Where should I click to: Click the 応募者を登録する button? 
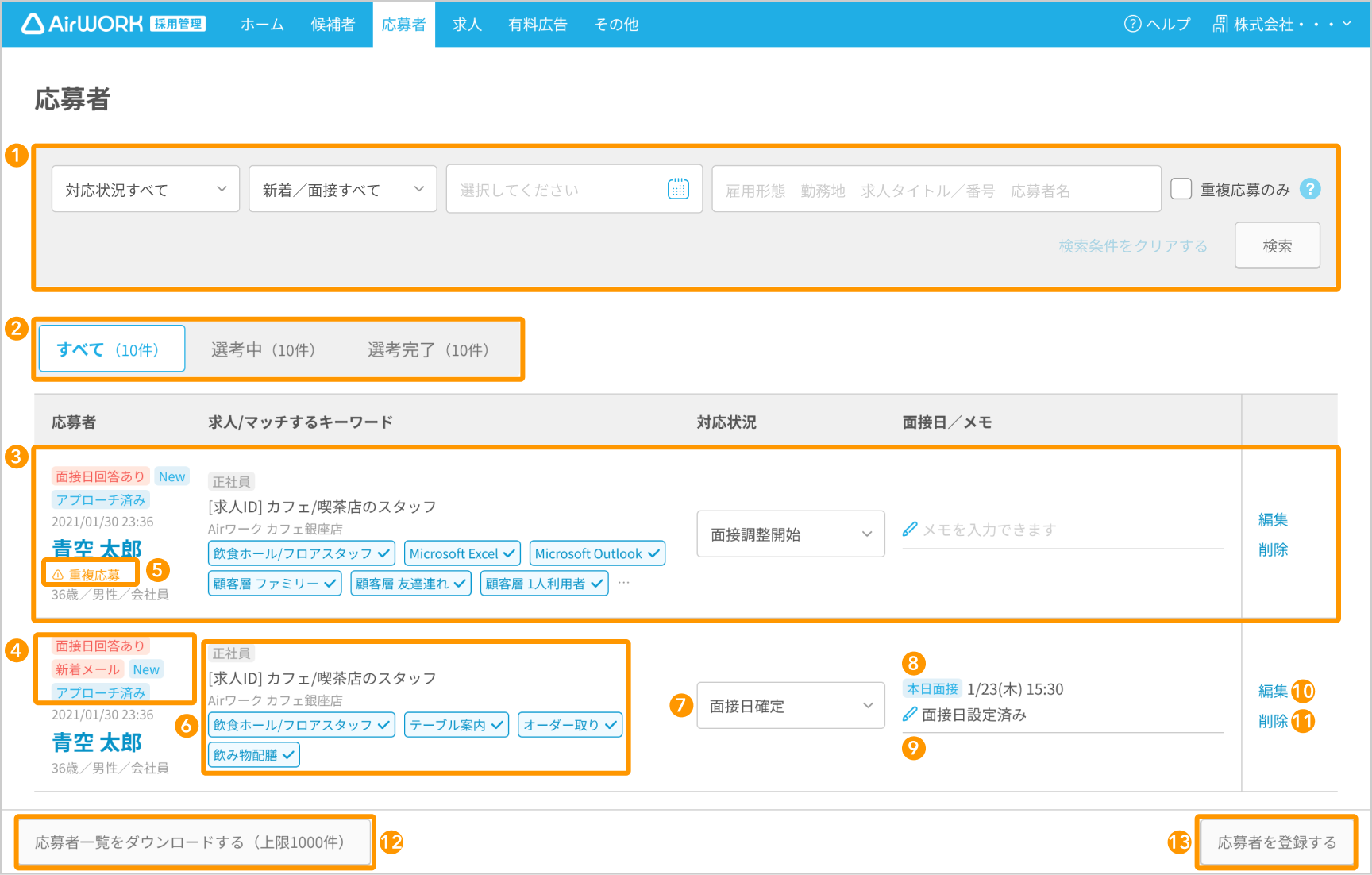click(x=1277, y=842)
